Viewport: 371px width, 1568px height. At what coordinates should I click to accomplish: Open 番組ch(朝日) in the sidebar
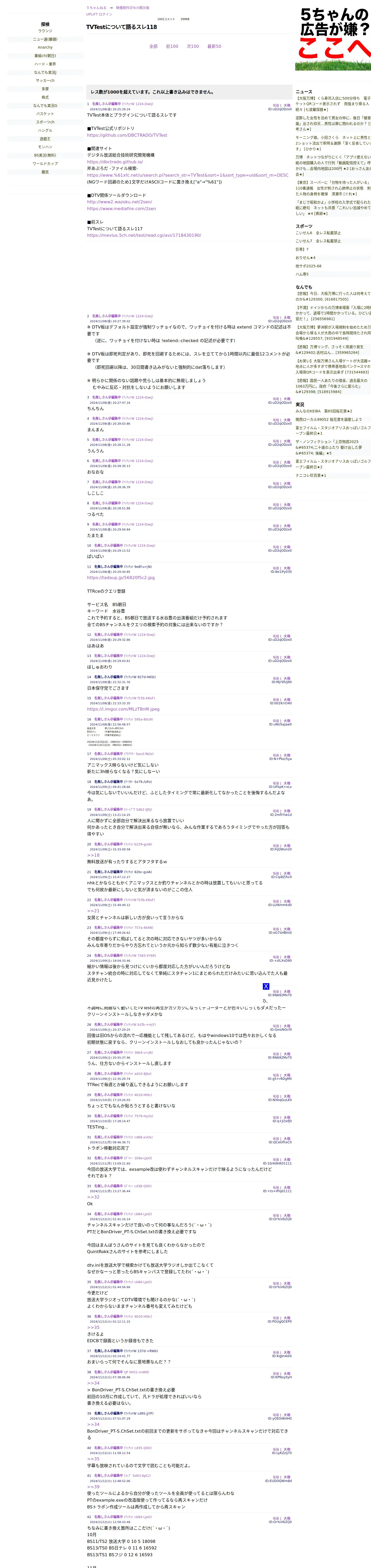[x=45, y=56]
